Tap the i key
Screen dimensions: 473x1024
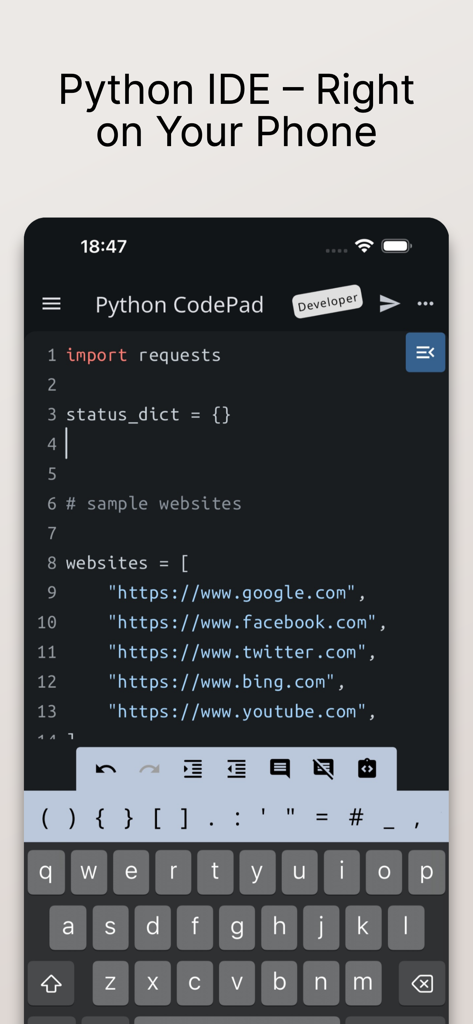pos(342,872)
